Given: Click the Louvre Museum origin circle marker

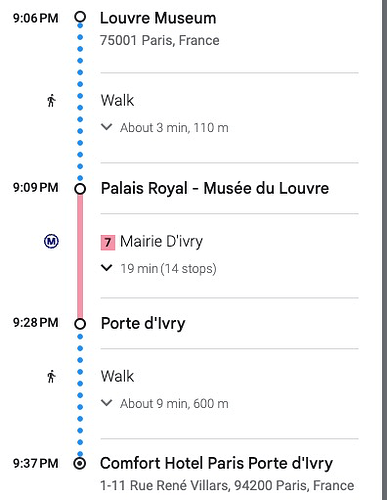Looking at the screenshot, I should pos(80,17).
